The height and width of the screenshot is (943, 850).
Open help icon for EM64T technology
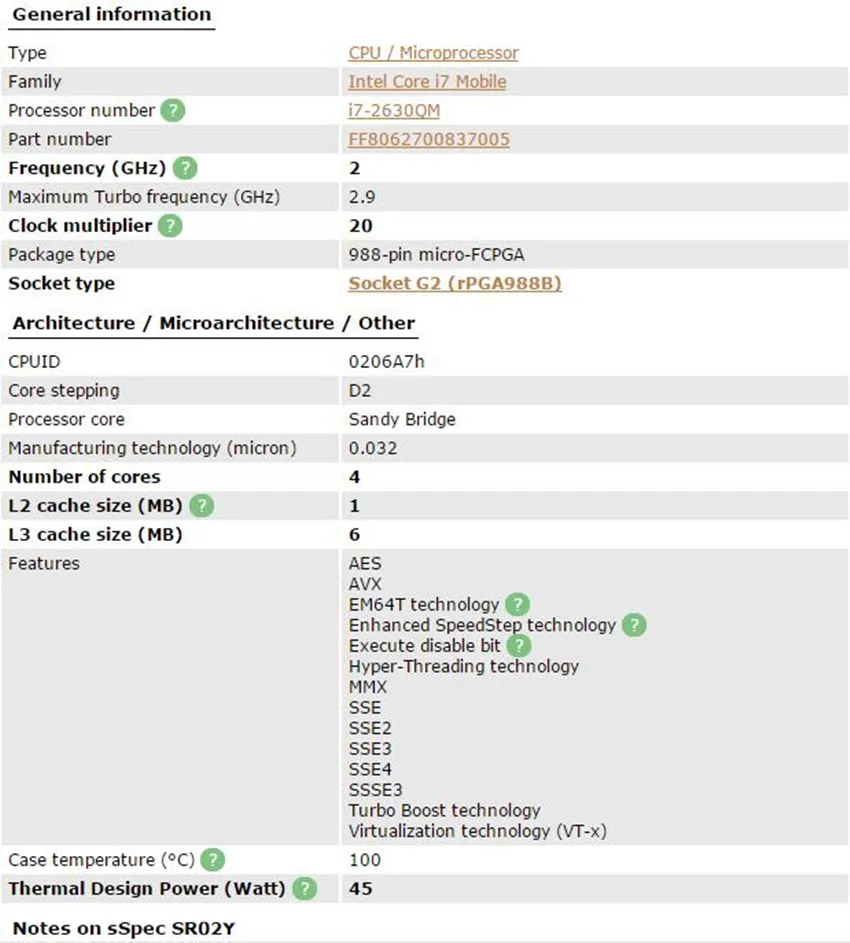(x=517, y=604)
